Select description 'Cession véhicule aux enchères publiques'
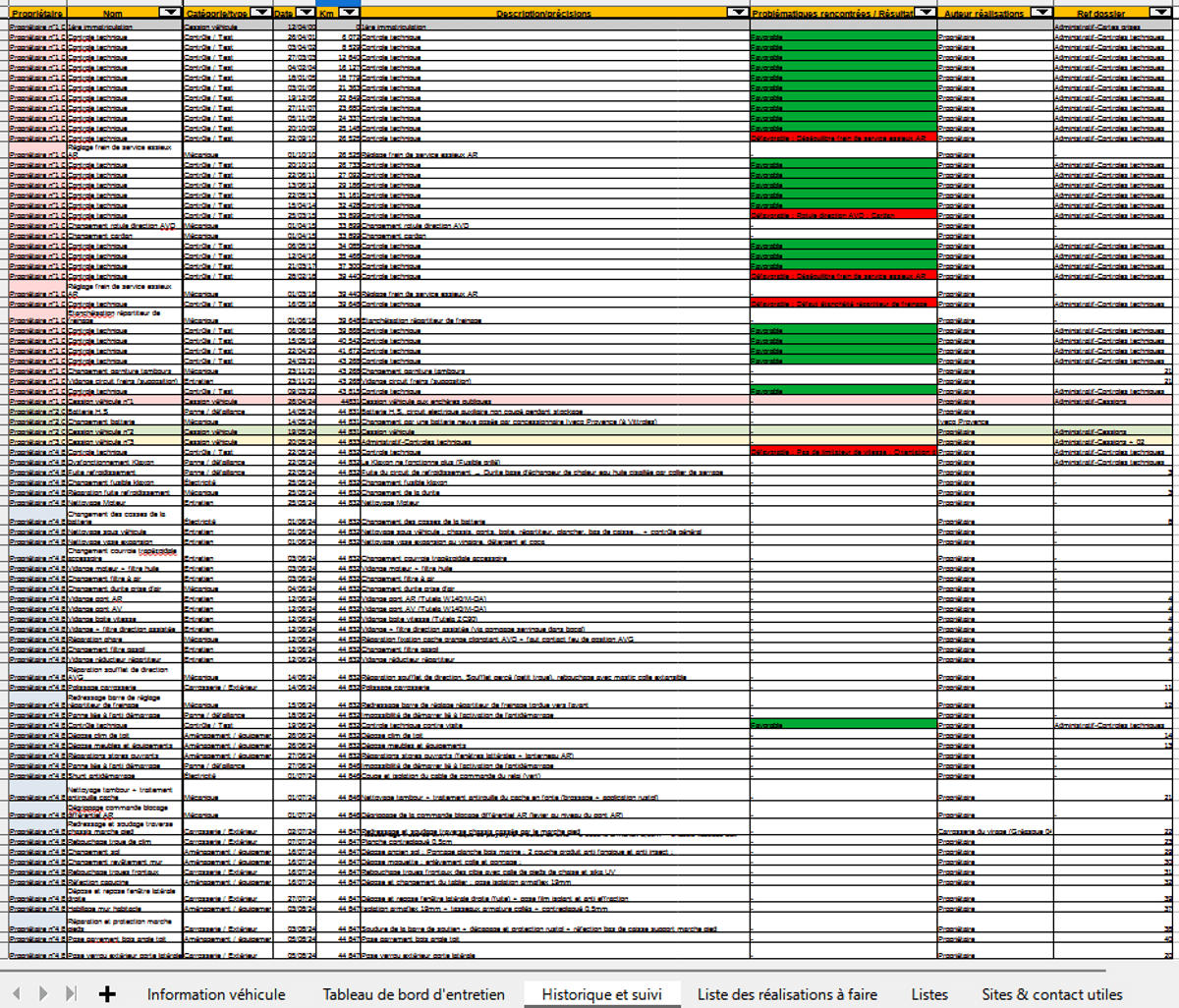This screenshot has height=1008, width=1179. pyautogui.click(x=555, y=401)
